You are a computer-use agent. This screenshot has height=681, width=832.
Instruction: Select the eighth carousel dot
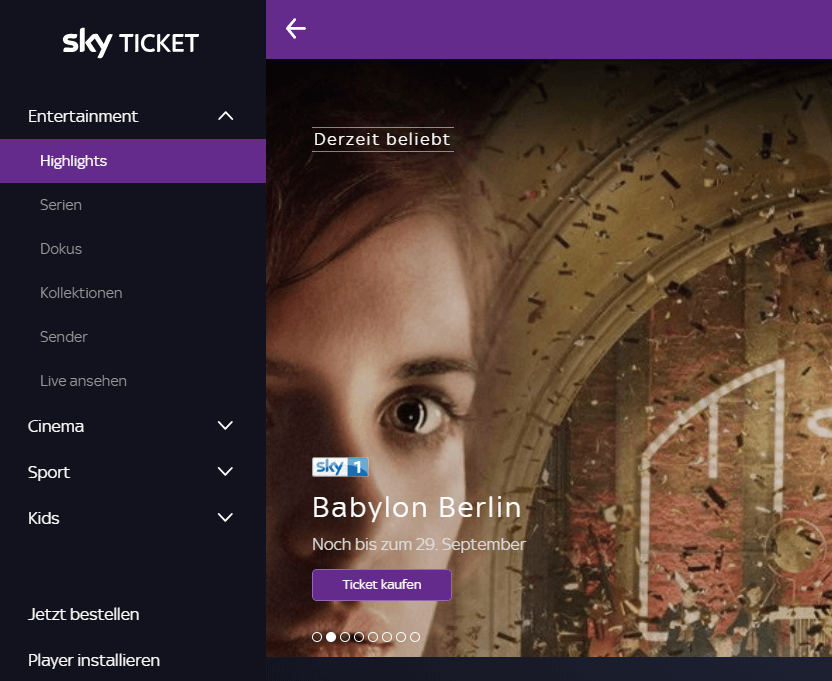(x=415, y=637)
